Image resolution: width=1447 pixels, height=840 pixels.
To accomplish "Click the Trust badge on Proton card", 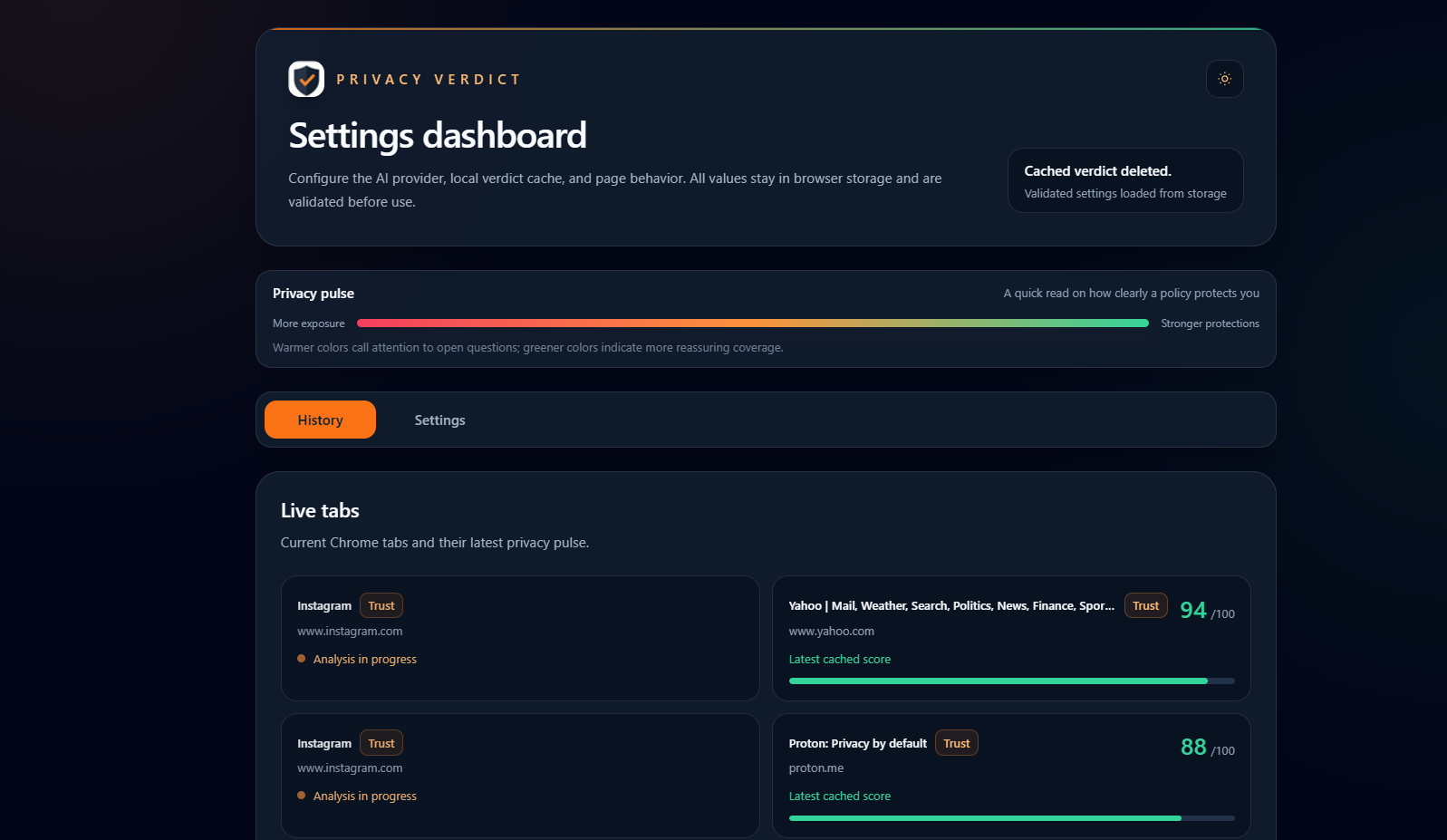I will point(956,743).
